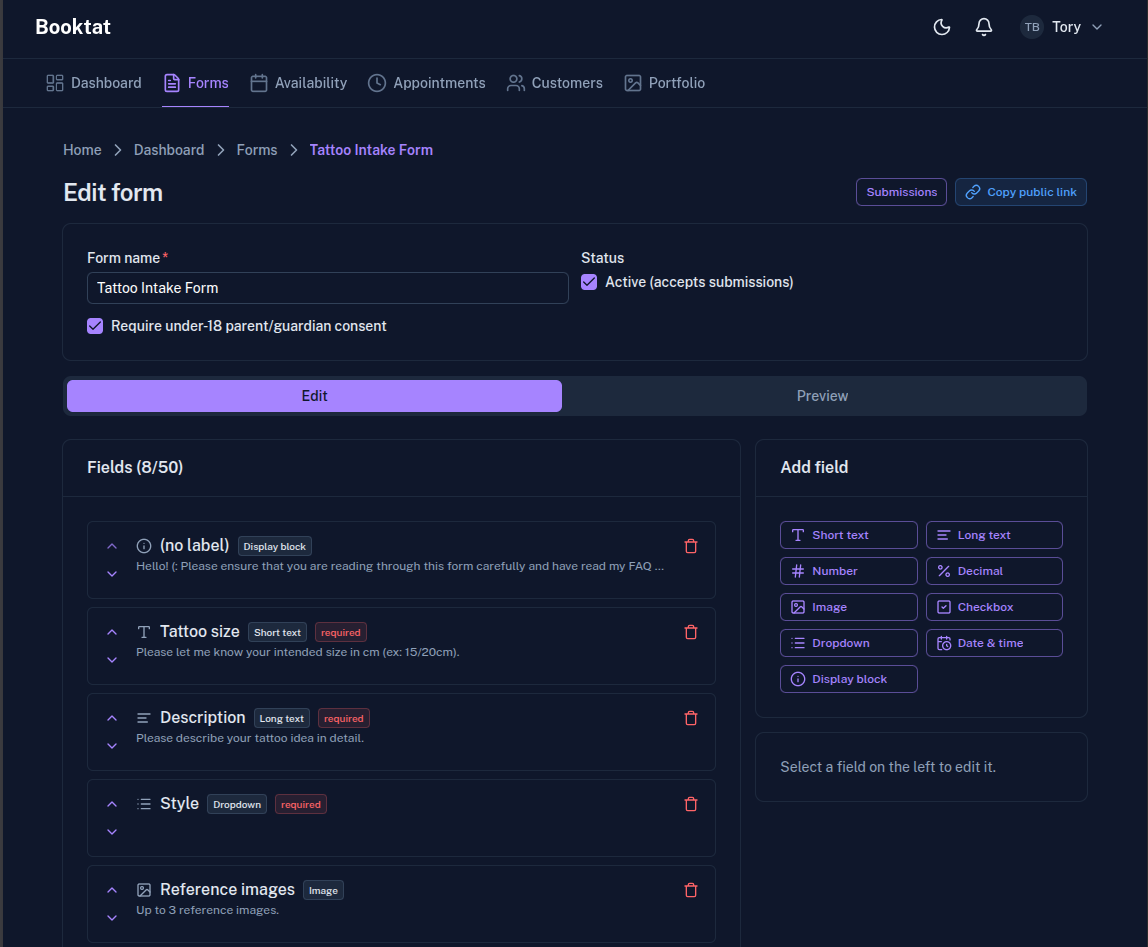Add a Long text field
1148x947 pixels.
(x=994, y=535)
